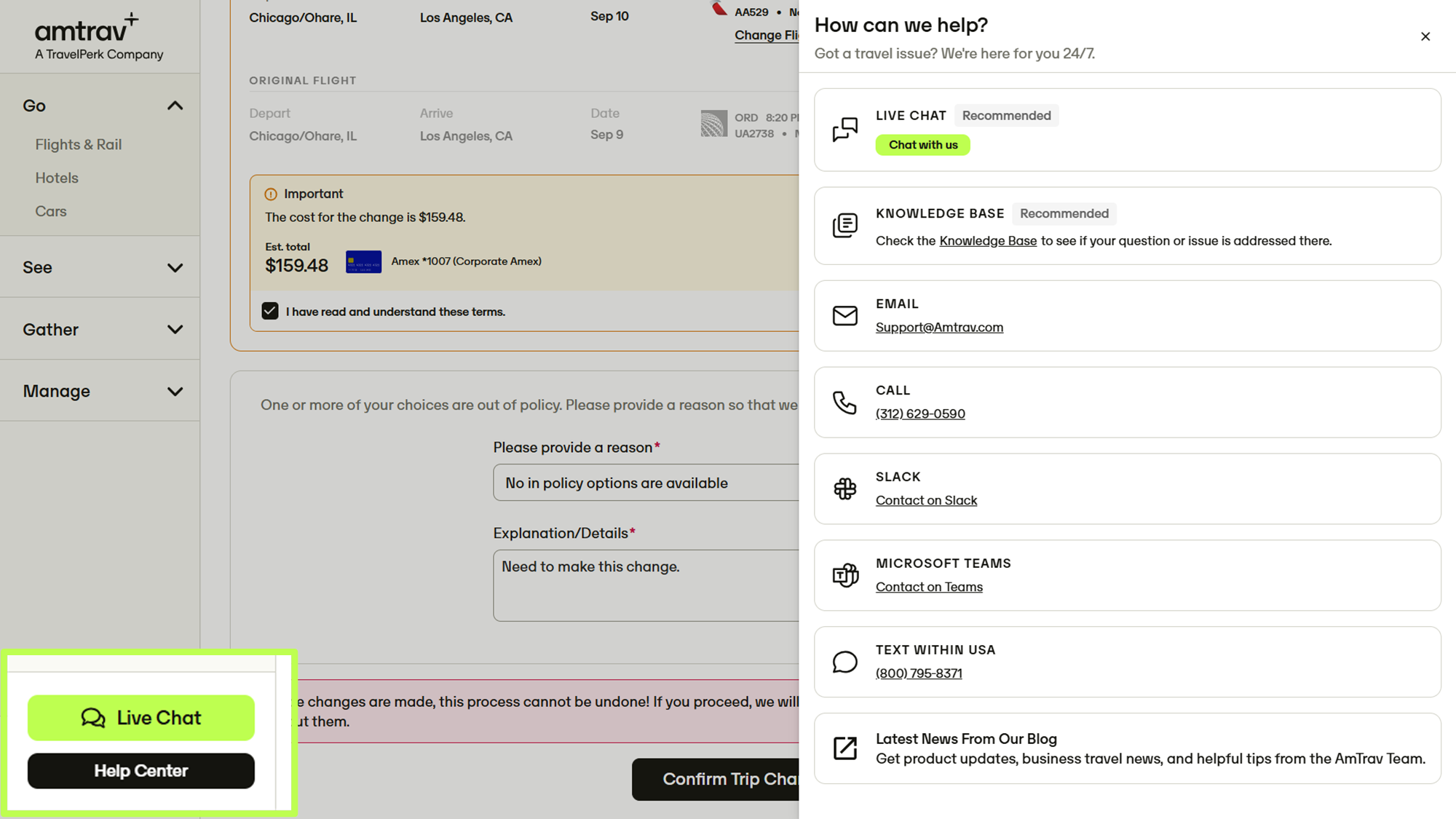Click the Email envelope icon

click(844, 315)
